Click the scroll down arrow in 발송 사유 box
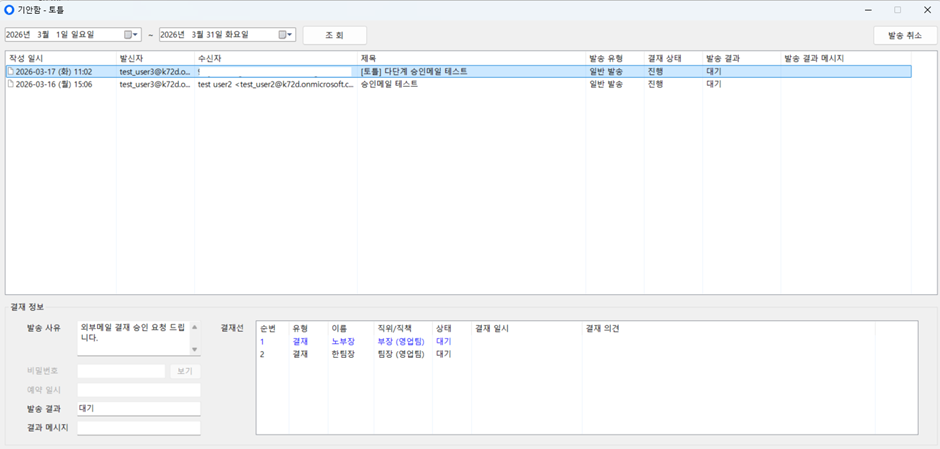Viewport: 940px width, 449px height. tap(195, 350)
